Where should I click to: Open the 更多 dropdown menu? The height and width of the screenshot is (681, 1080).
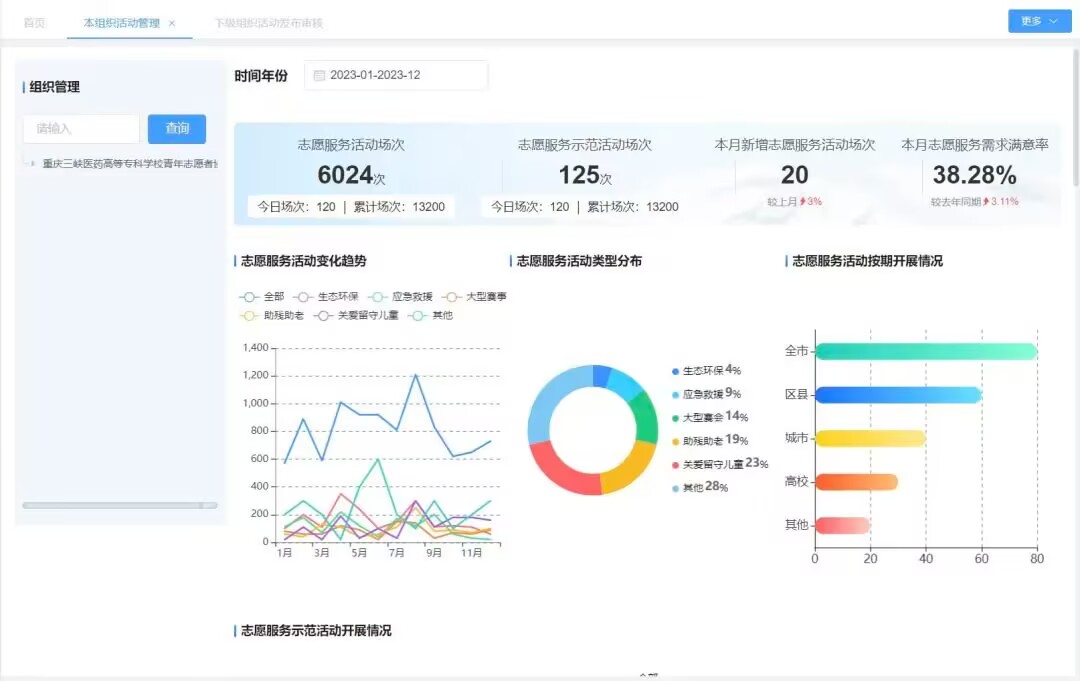[1039, 21]
